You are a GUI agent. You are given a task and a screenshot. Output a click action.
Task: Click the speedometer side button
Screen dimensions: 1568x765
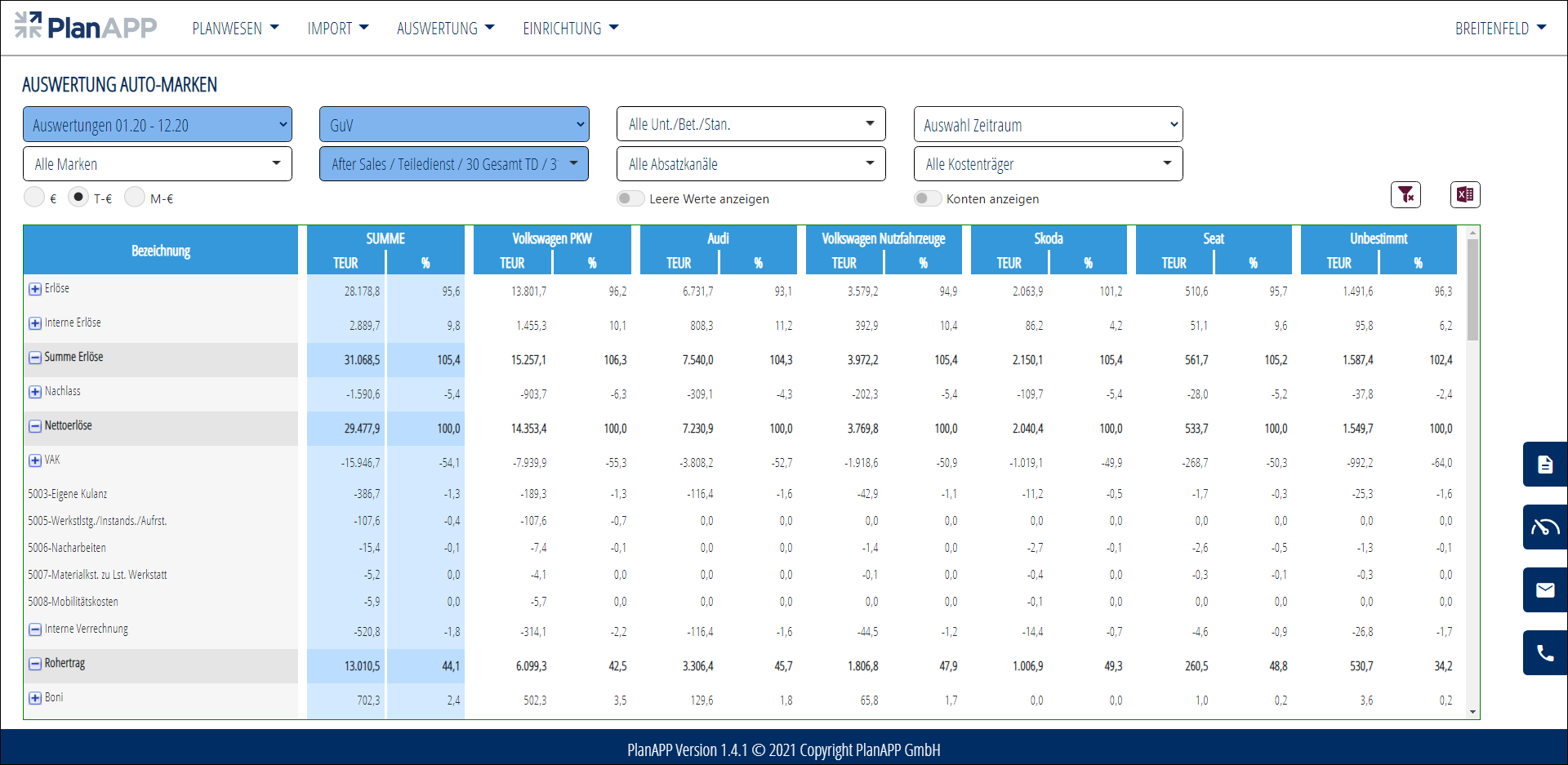tap(1544, 527)
